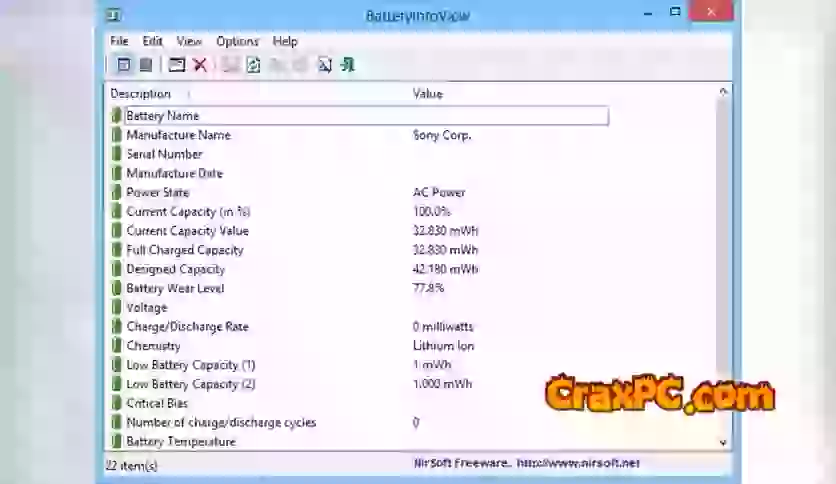The width and height of the screenshot is (836, 484).
Task: Click the battery icon beside Battery Wear Level
Action: 116,288
